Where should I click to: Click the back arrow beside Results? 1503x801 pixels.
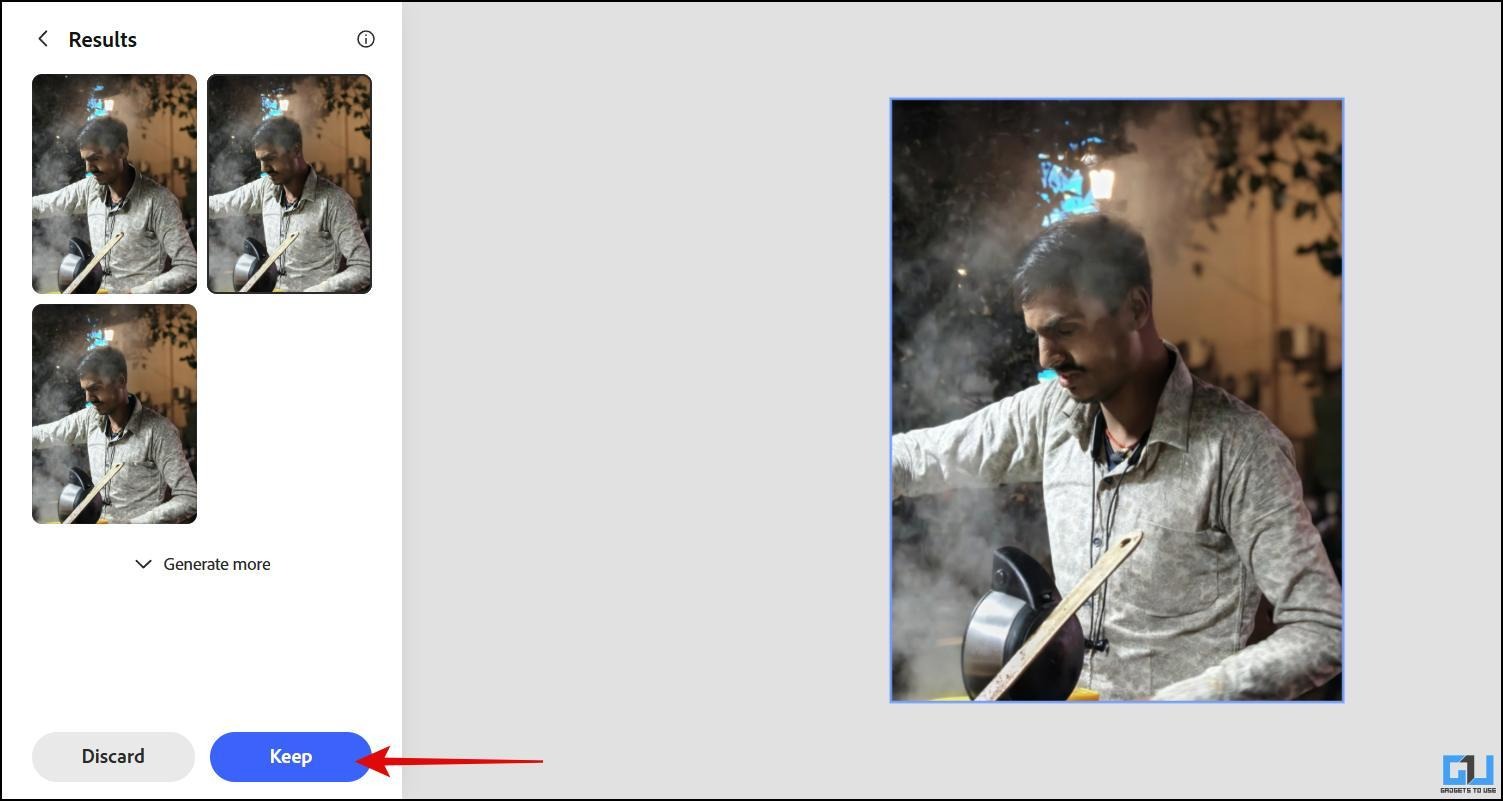42,39
